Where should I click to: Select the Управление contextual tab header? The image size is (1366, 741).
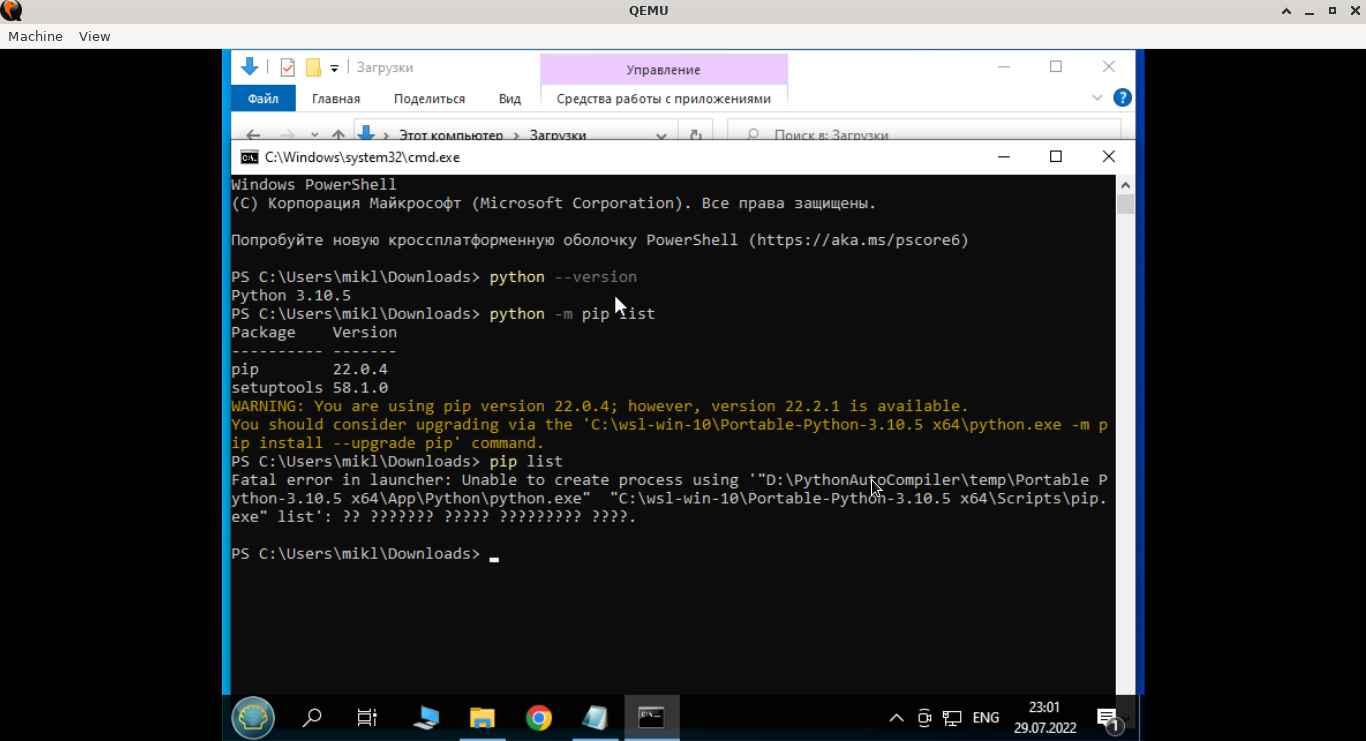click(663, 69)
